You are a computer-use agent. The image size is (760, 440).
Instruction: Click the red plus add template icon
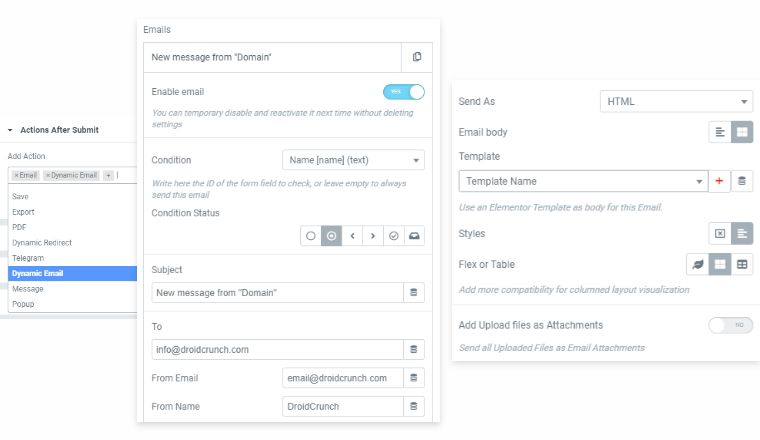[x=719, y=181]
